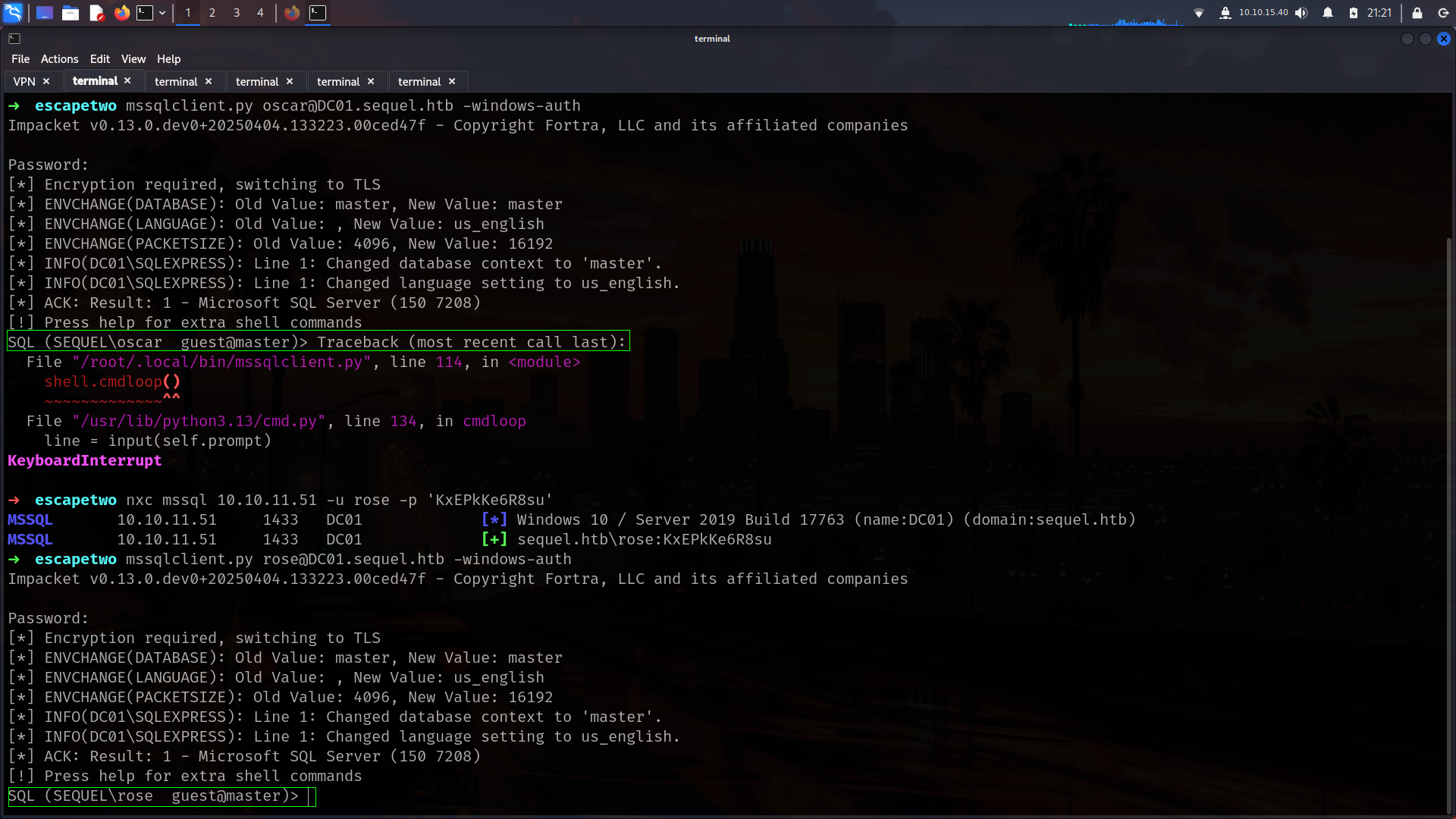This screenshot has height=819, width=1456.
Task: Click the Windows 10 / Server 2019 Build text
Action: coord(680,520)
